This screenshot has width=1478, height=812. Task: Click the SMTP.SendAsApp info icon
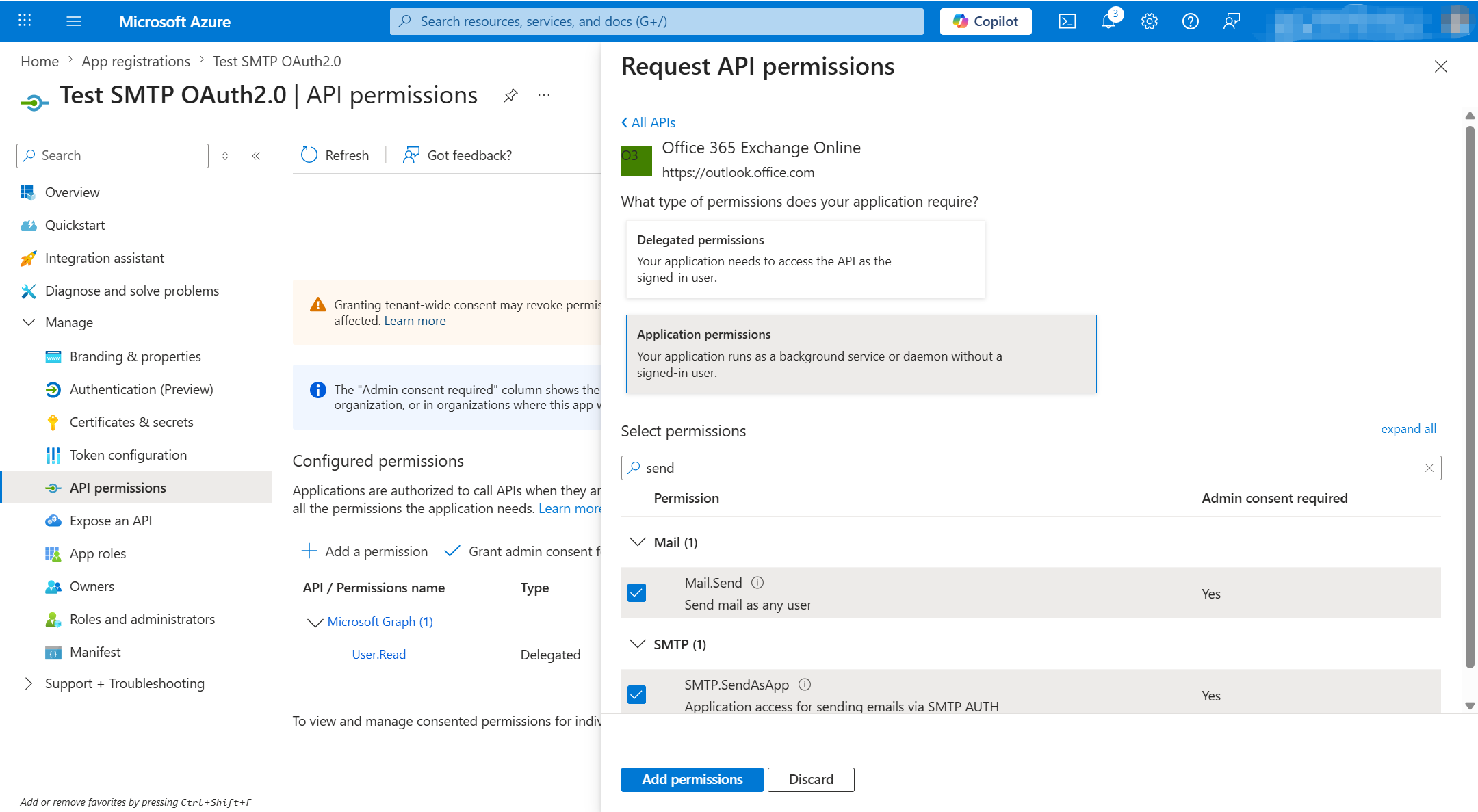click(x=805, y=685)
